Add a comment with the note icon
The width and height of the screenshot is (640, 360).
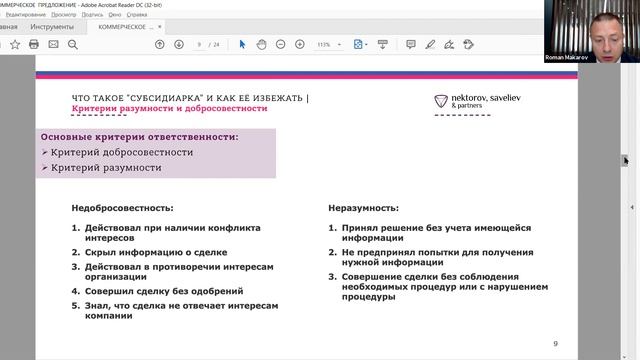pyautogui.click(x=411, y=44)
